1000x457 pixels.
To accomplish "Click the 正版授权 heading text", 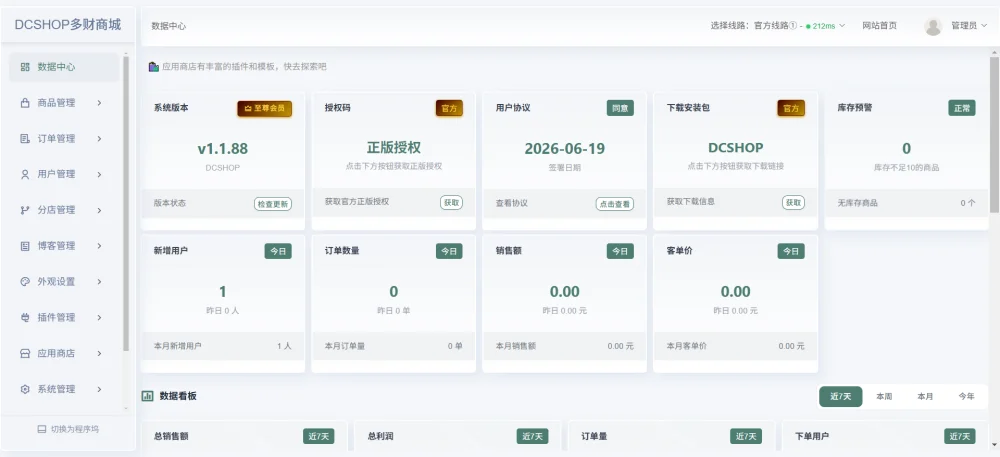I will tap(393, 148).
